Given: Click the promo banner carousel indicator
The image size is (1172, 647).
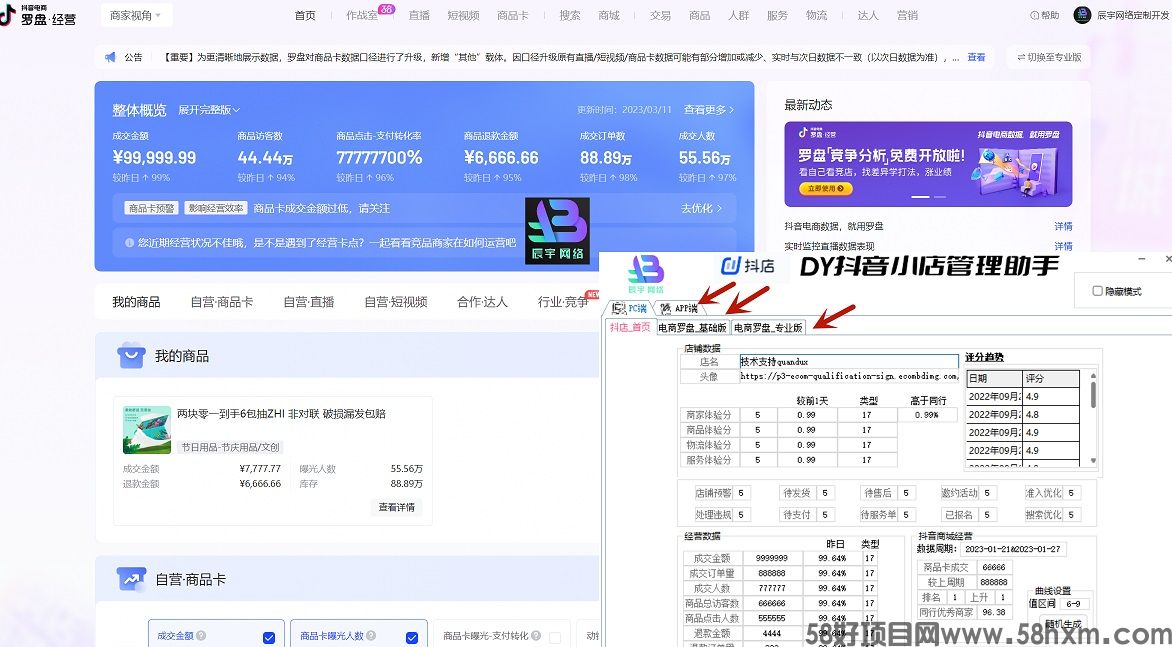Looking at the screenshot, I should click(928, 196).
